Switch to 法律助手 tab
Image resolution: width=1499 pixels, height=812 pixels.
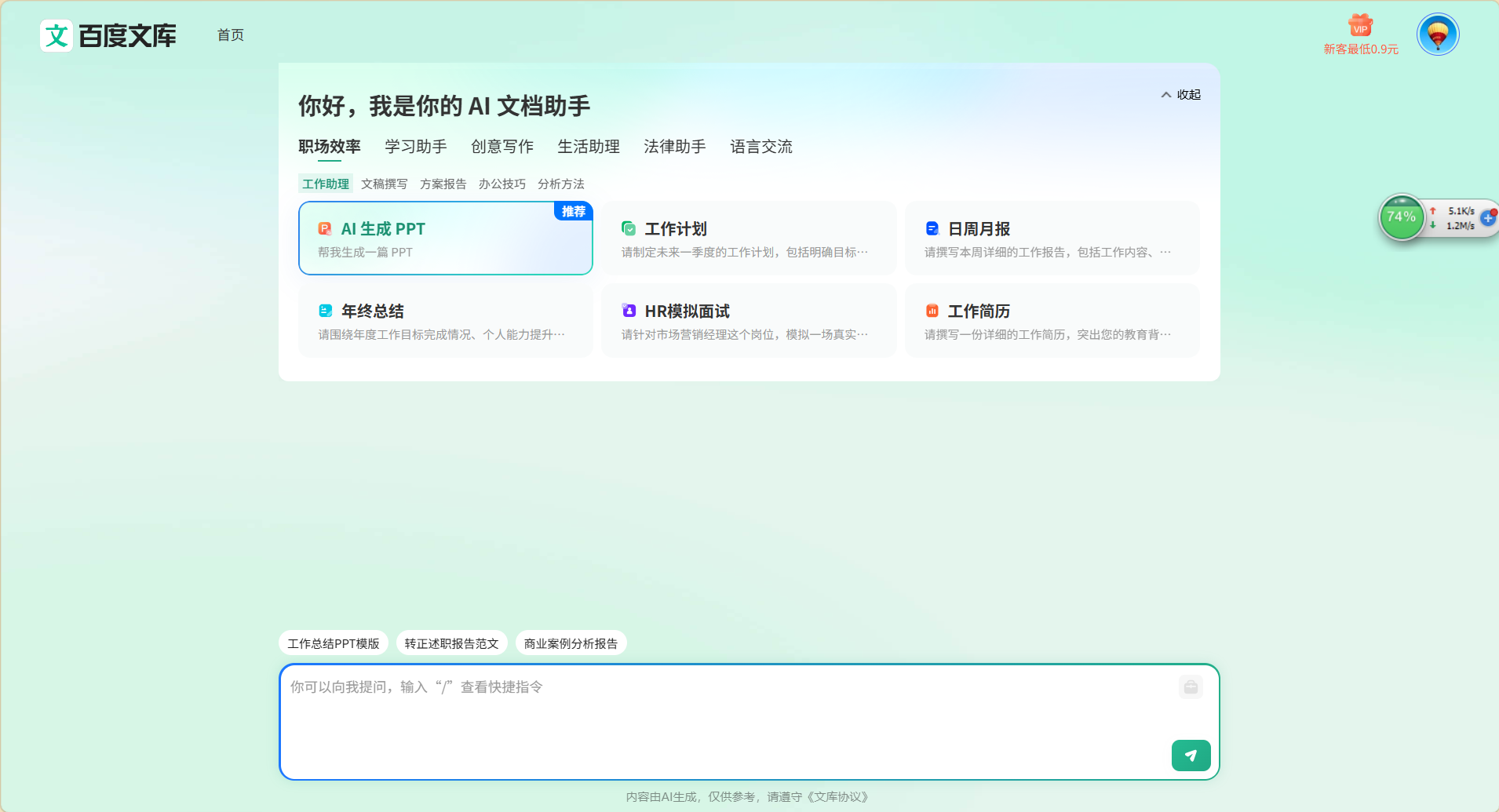tap(675, 147)
